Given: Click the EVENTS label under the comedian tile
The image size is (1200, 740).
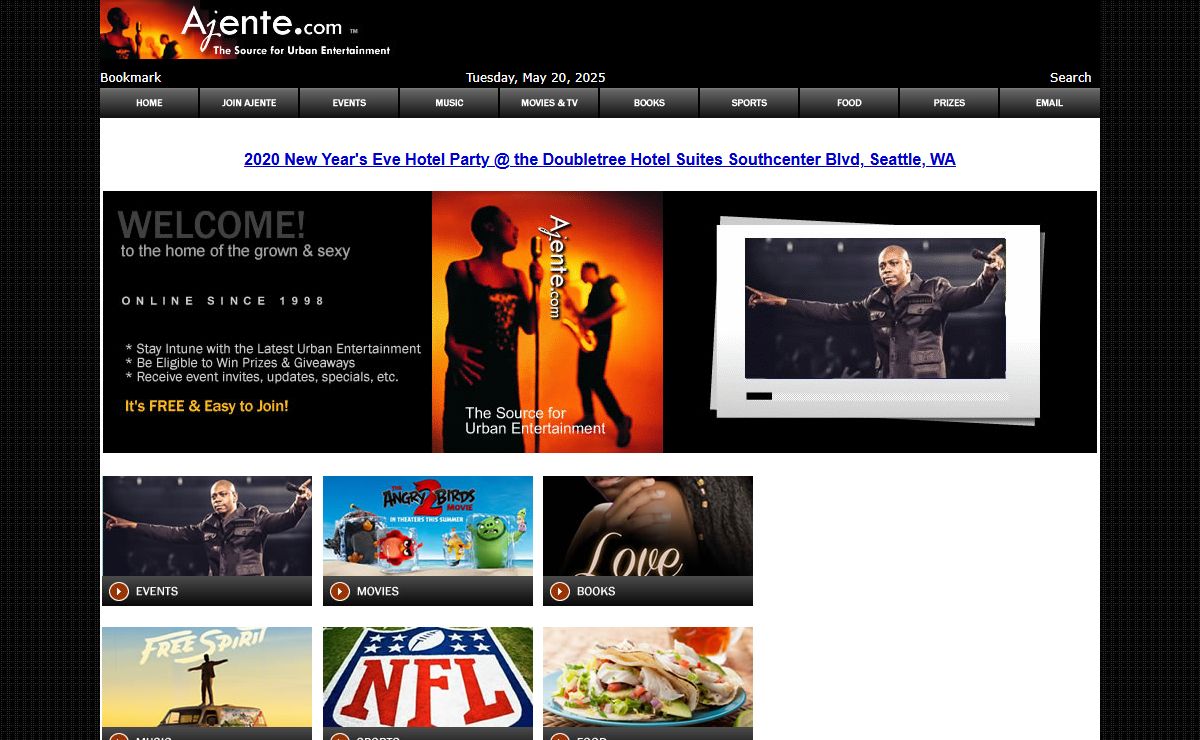Looking at the screenshot, I should coord(157,591).
